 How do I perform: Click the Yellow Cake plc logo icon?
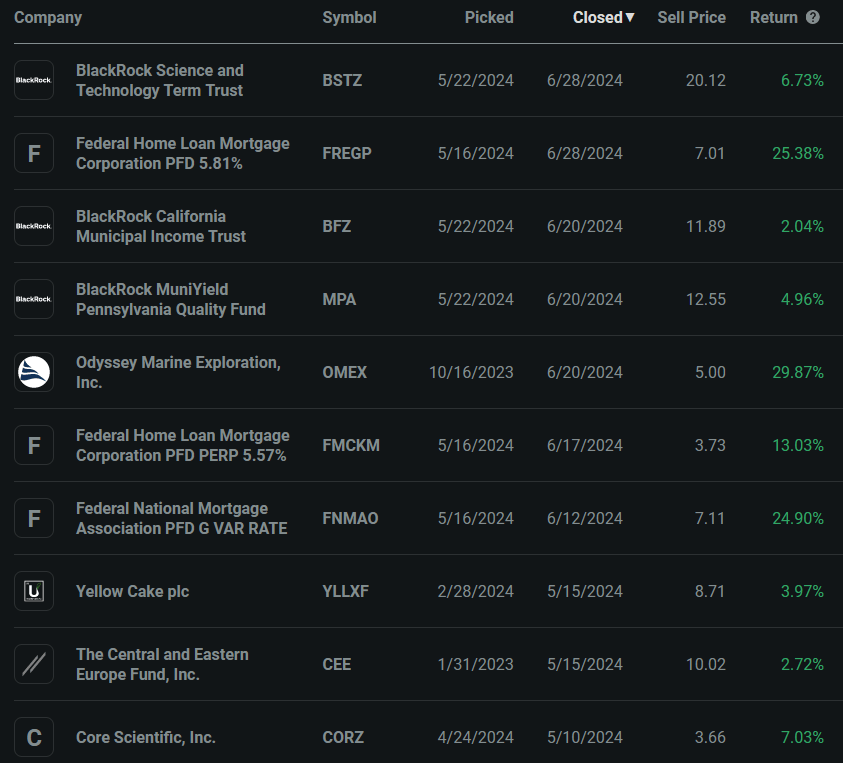tap(34, 591)
